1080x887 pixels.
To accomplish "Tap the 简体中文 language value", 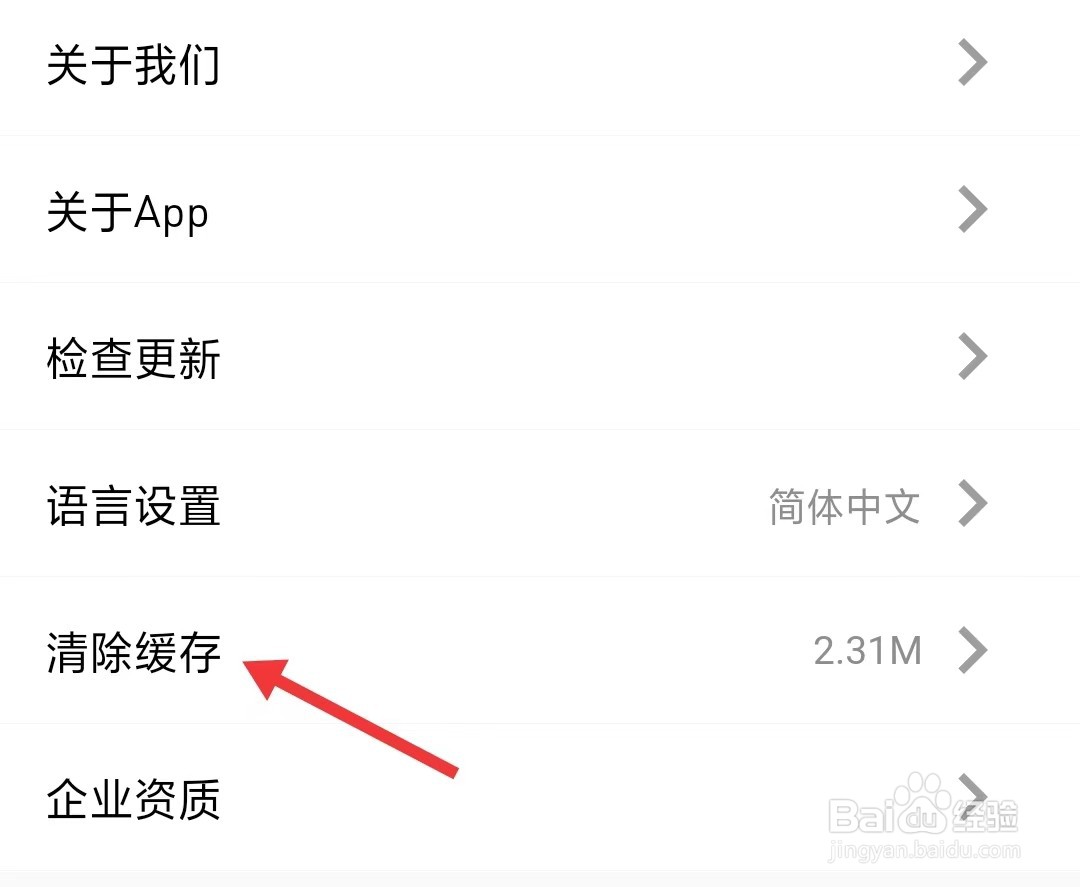I will click(x=844, y=507).
